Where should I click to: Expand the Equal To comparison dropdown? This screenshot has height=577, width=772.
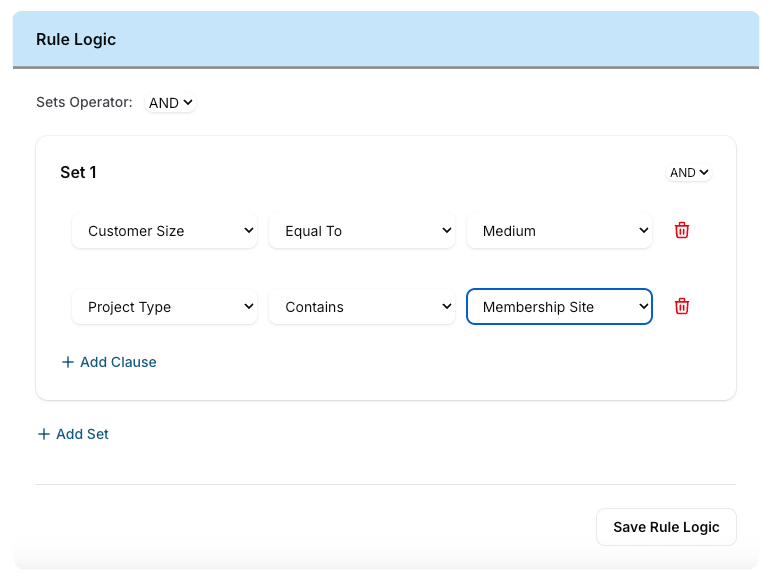click(x=361, y=231)
